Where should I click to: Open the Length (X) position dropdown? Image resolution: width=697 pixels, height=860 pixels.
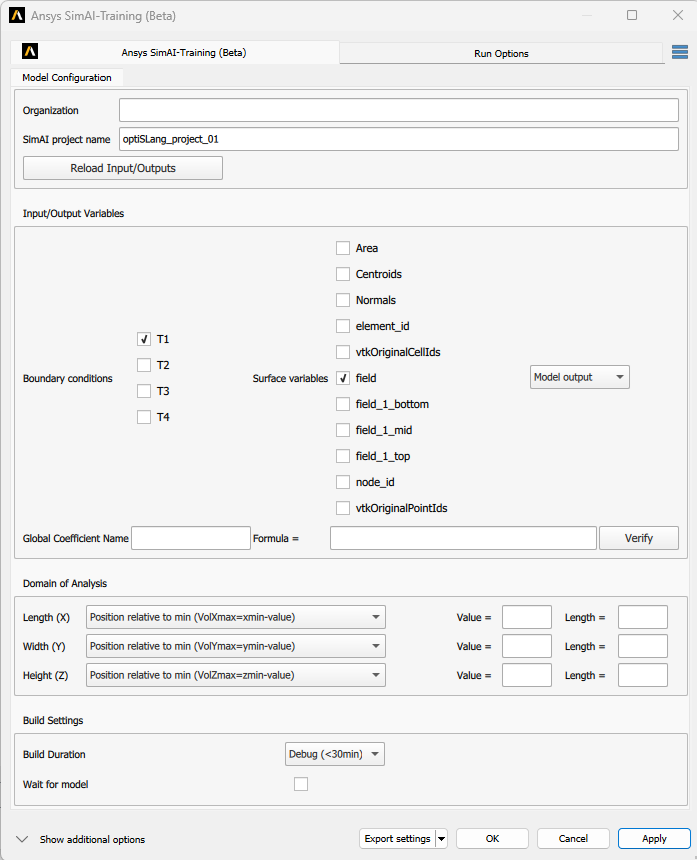tap(236, 617)
